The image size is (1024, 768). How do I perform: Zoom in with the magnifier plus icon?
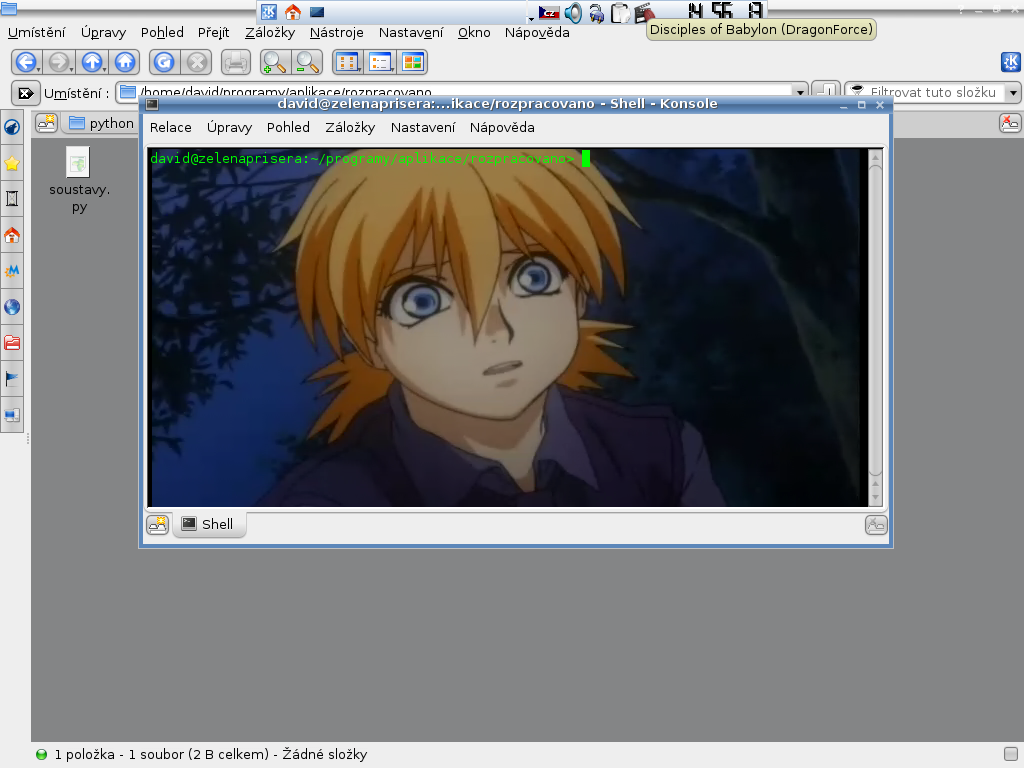(274, 62)
